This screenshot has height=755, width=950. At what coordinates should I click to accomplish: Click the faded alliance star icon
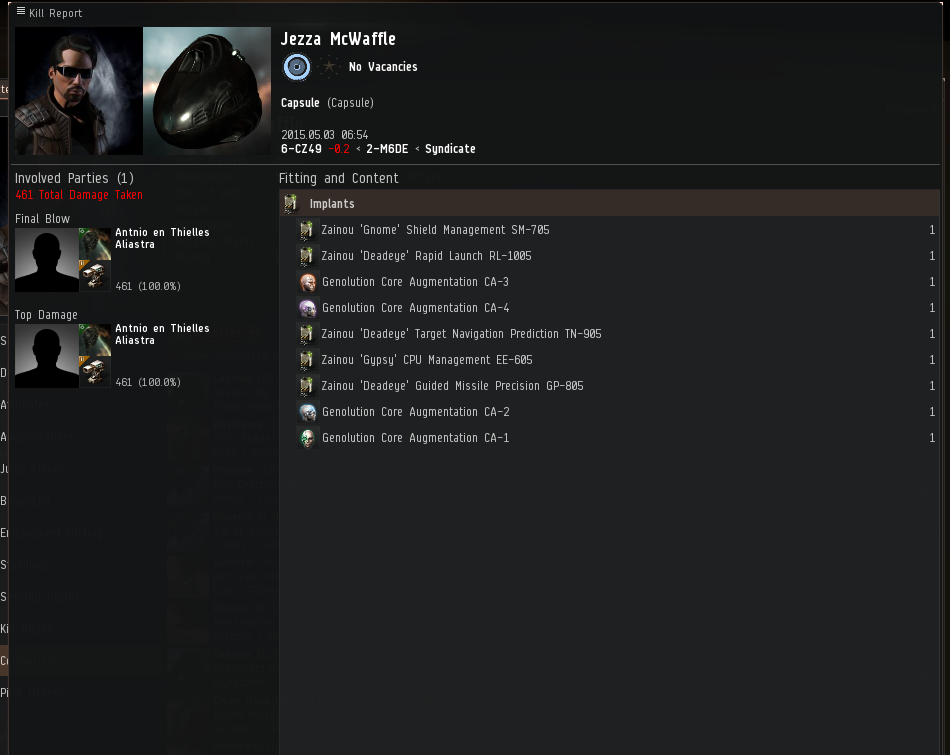(329, 67)
